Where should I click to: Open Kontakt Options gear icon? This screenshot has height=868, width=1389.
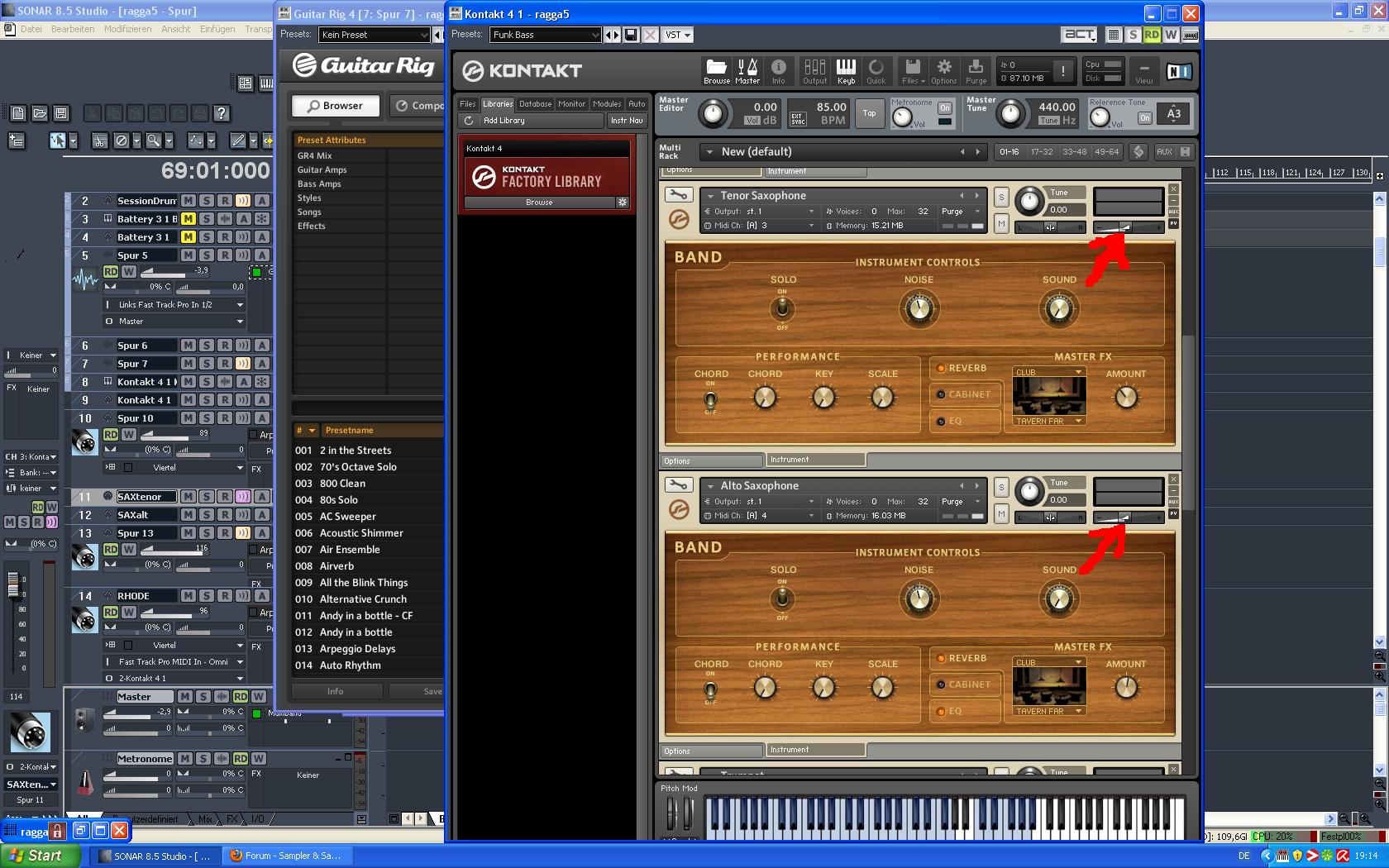tap(943, 71)
